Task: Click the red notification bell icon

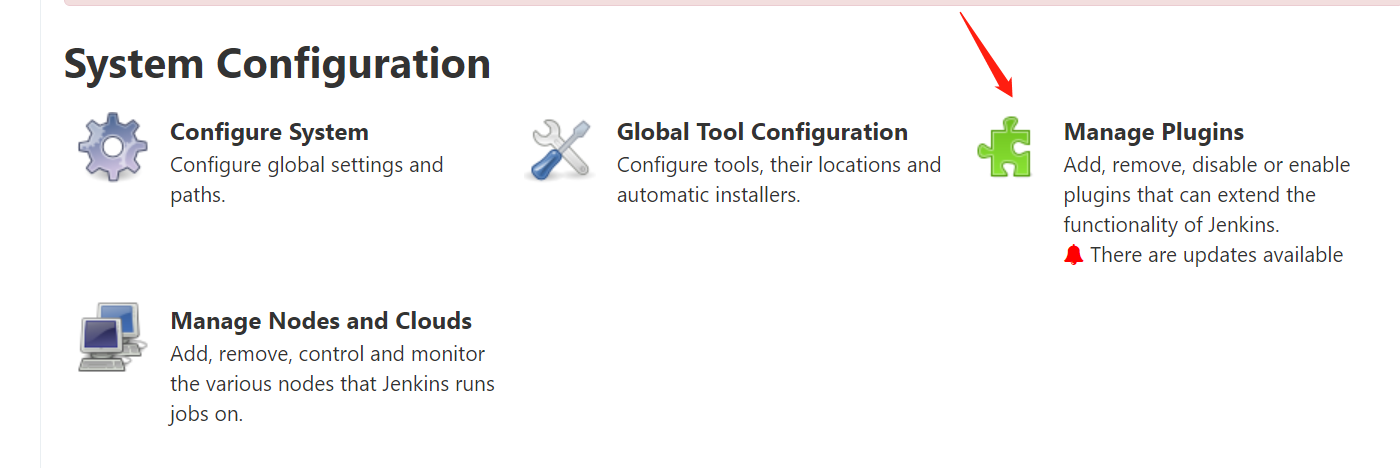Action: pyautogui.click(x=1074, y=255)
